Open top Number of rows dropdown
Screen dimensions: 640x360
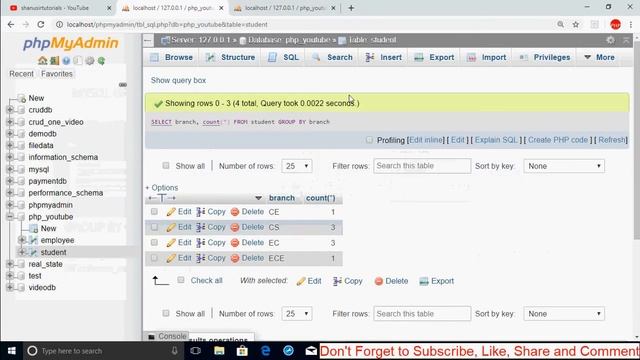point(297,166)
